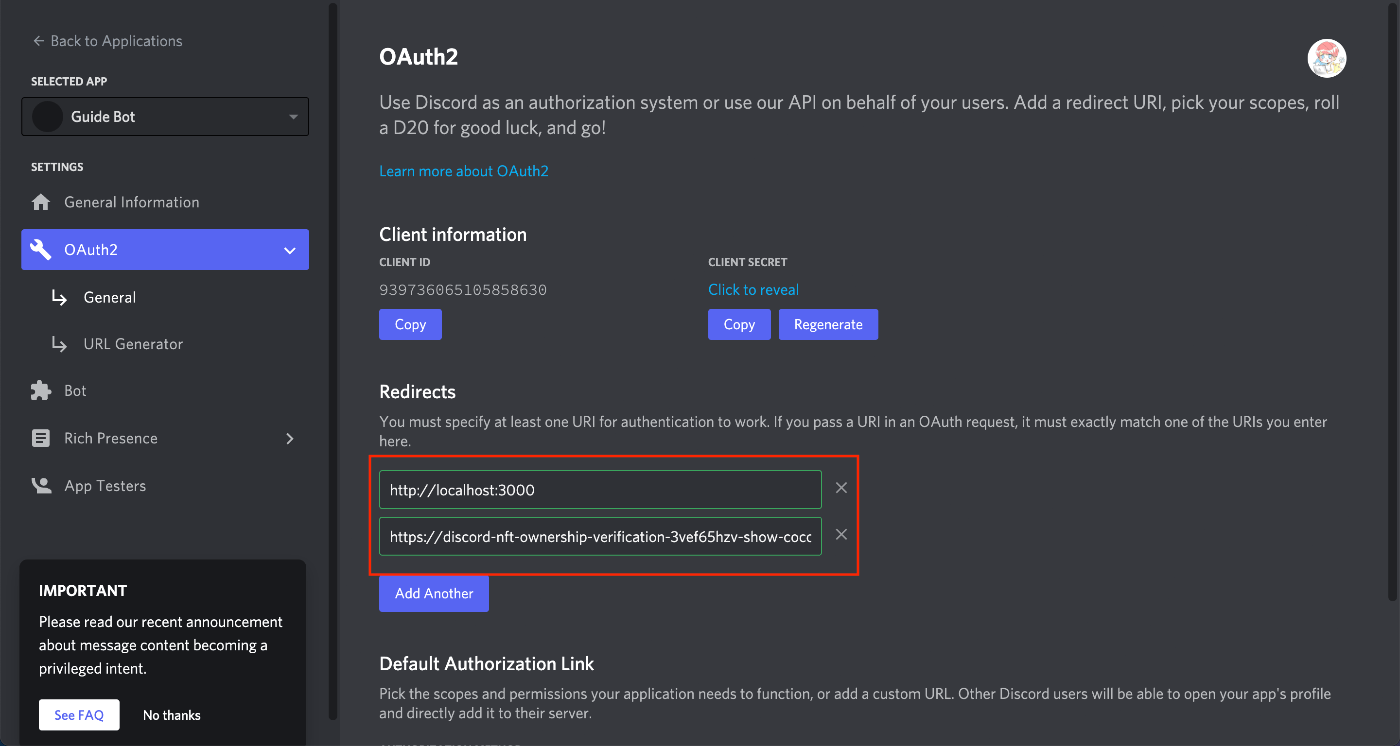Open Learn more about OAuth2 link
The width and height of the screenshot is (1400, 746).
(464, 171)
